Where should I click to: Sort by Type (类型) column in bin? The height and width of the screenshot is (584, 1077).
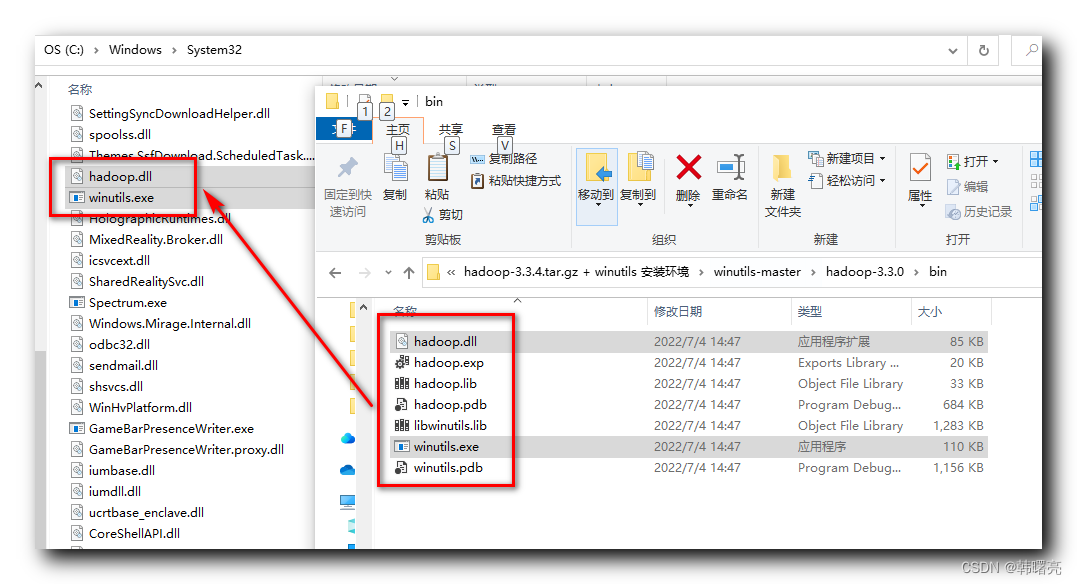(850, 312)
